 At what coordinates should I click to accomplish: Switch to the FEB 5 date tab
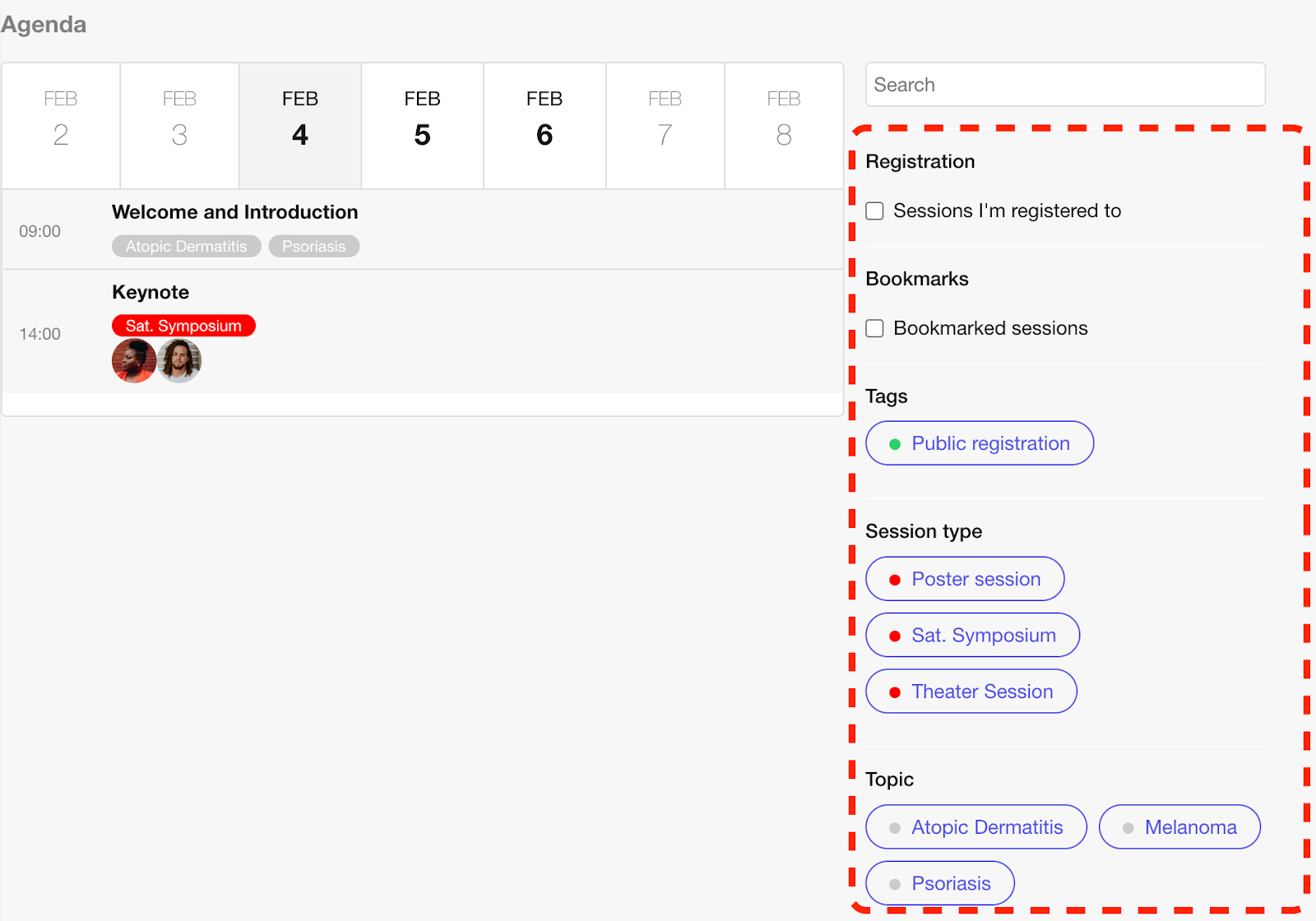coord(423,126)
